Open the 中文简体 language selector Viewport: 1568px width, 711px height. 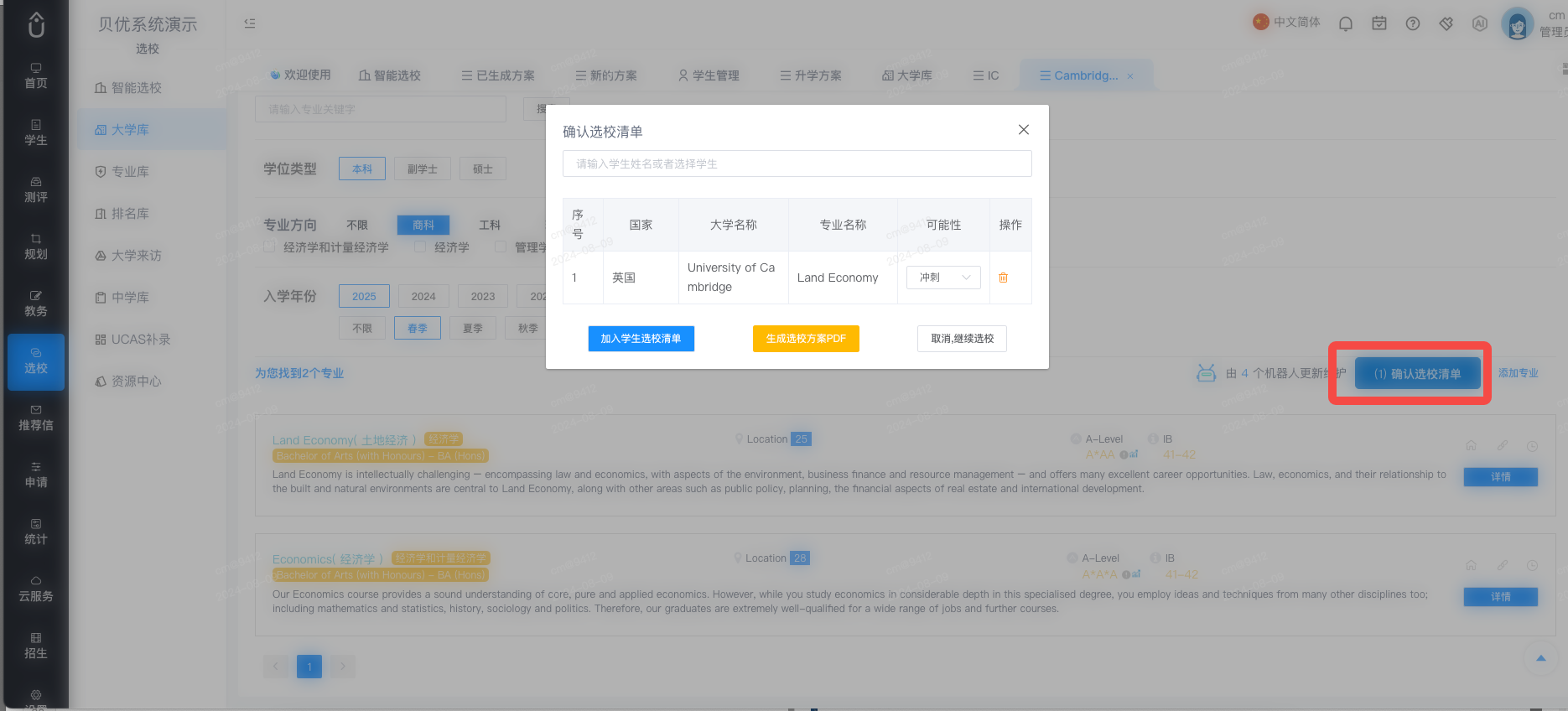click(x=1287, y=22)
